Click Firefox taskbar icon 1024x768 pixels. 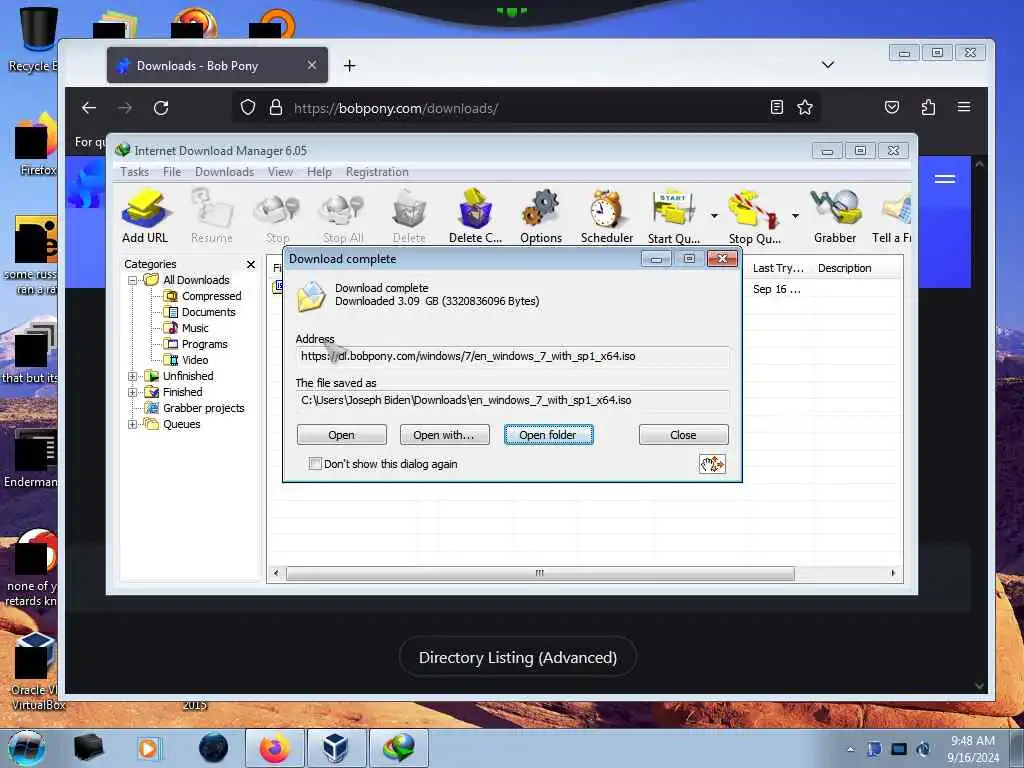click(274, 748)
